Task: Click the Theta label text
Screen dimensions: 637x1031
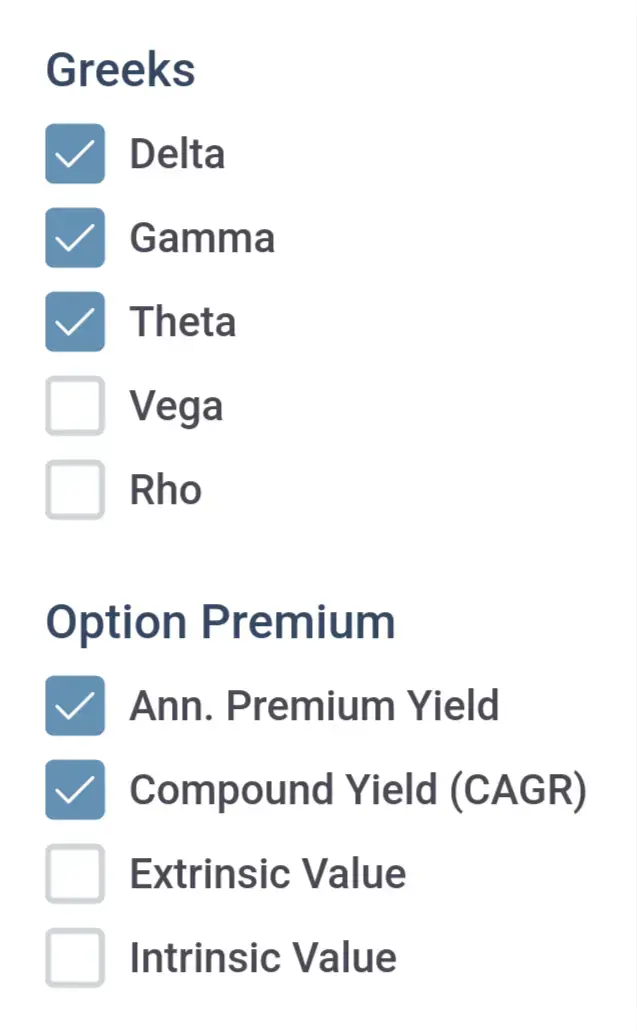Action: coord(183,322)
